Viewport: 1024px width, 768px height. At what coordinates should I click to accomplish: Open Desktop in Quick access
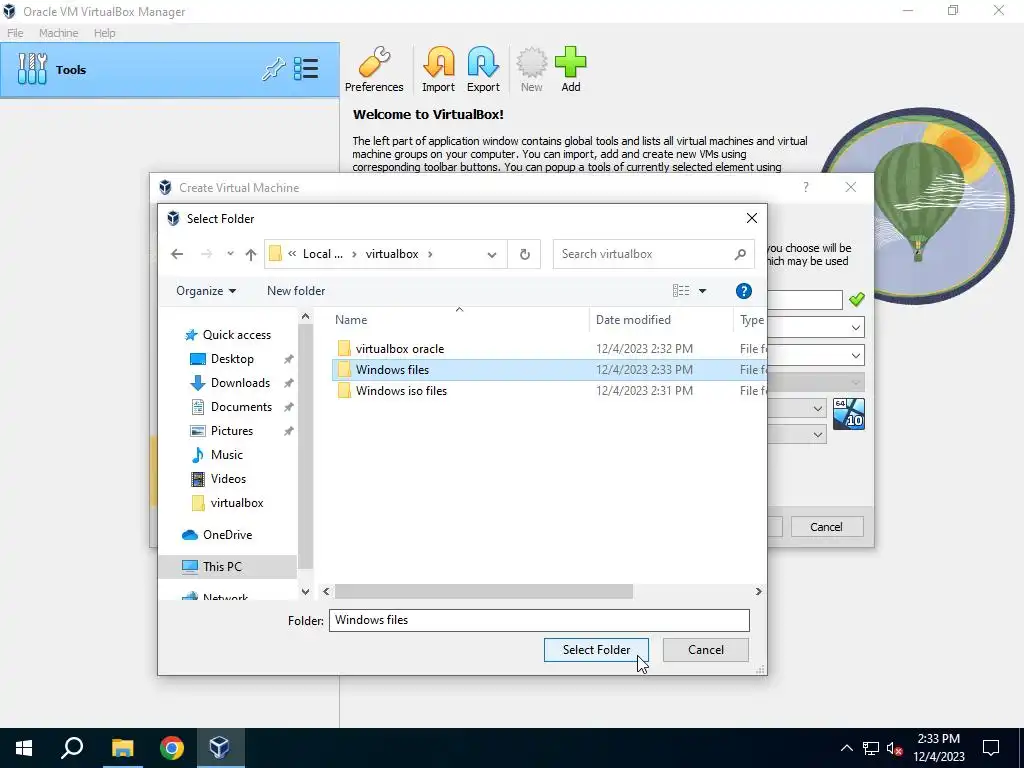[232, 359]
